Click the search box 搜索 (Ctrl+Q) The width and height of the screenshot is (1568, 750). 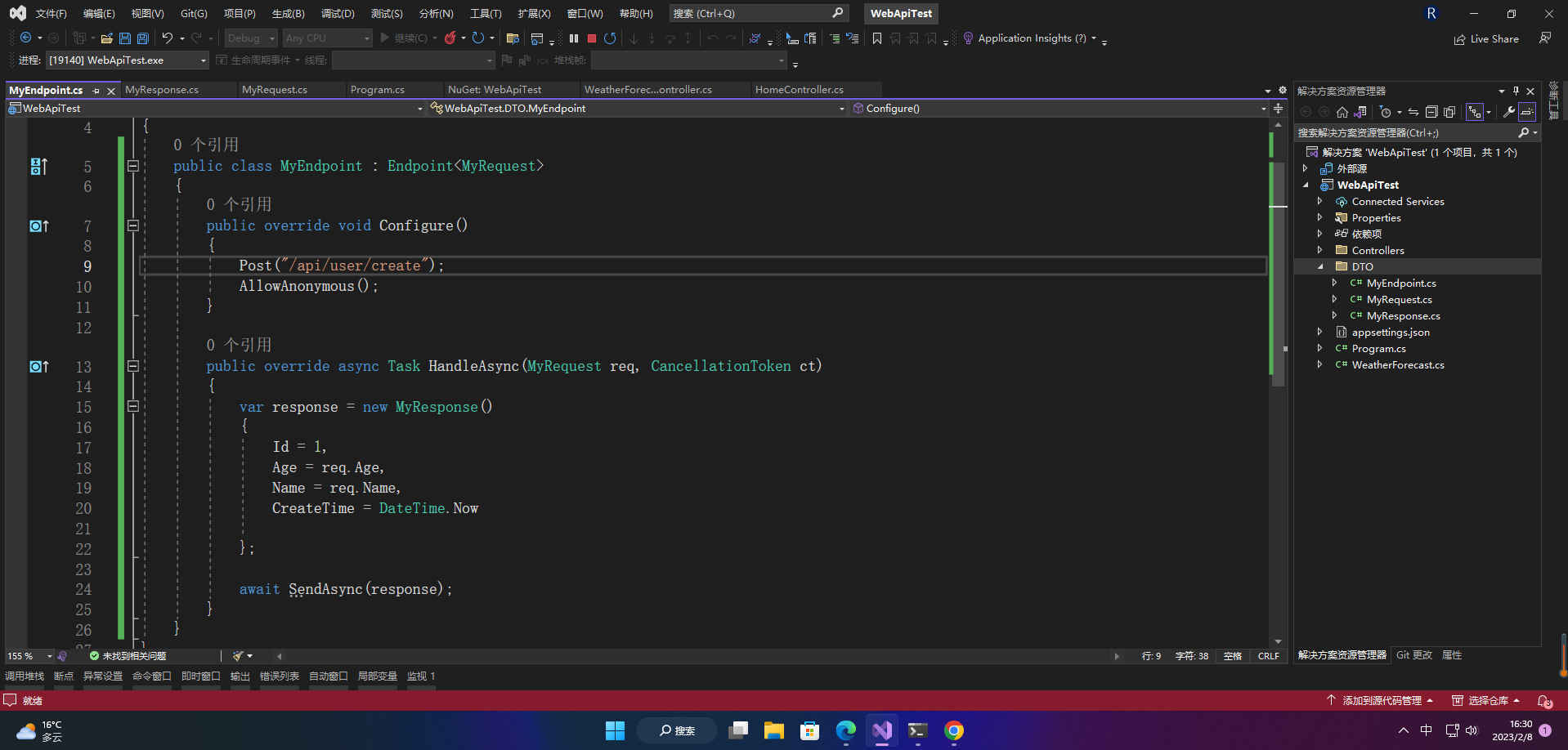point(758,13)
